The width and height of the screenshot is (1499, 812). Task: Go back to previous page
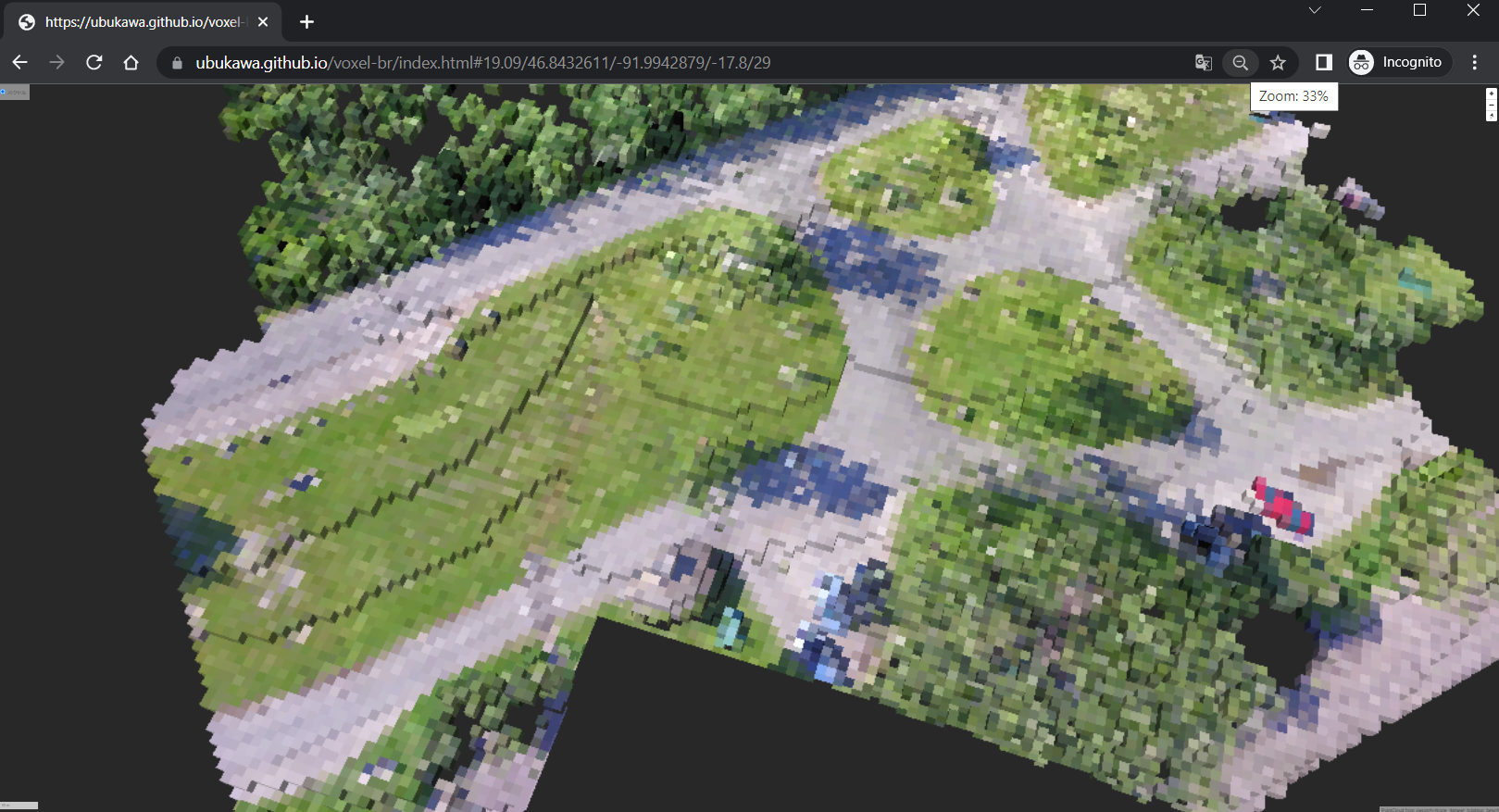click(x=20, y=62)
